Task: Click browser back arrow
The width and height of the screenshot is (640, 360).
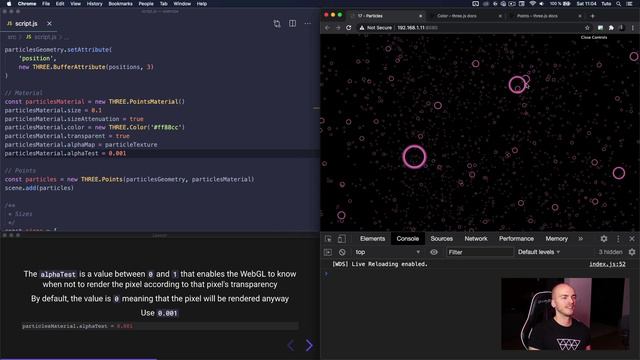Action: (x=327, y=28)
